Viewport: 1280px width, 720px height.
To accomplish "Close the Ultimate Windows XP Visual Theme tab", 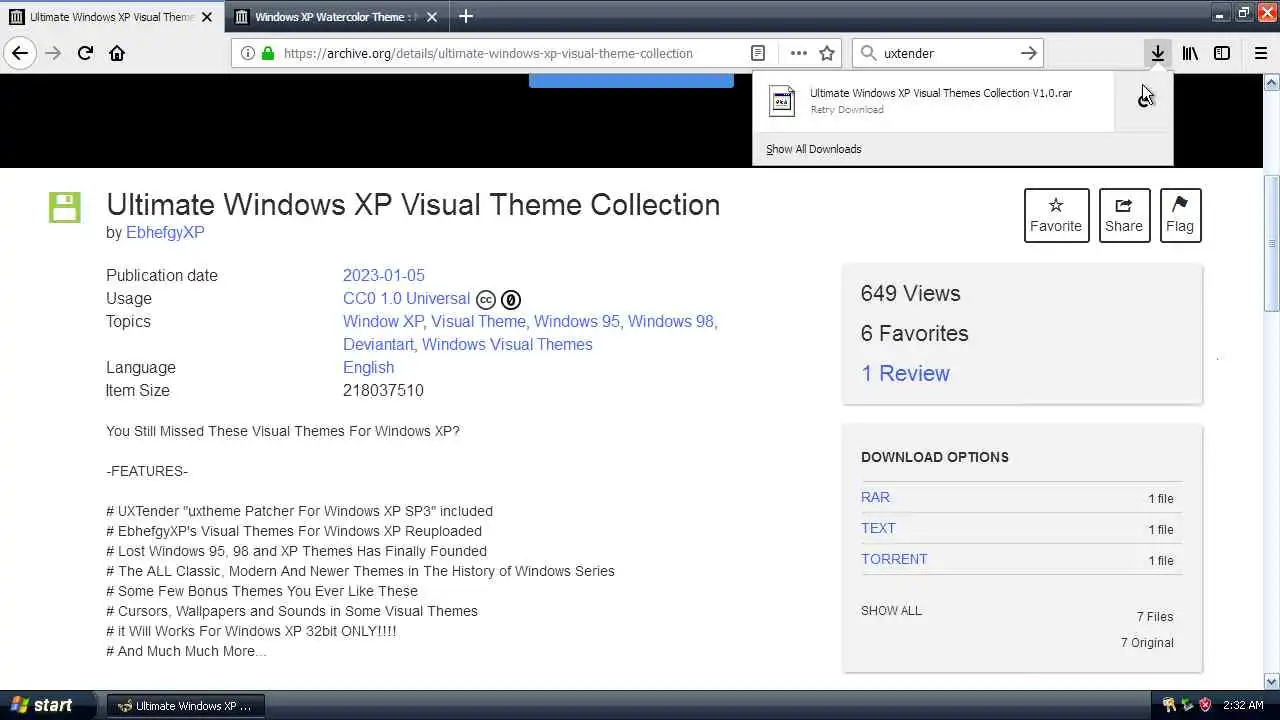I will (x=207, y=17).
